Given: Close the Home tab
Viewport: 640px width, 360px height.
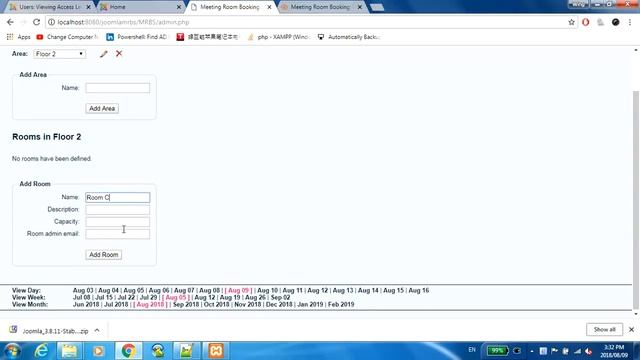Looking at the screenshot, I should click(179, 7).
